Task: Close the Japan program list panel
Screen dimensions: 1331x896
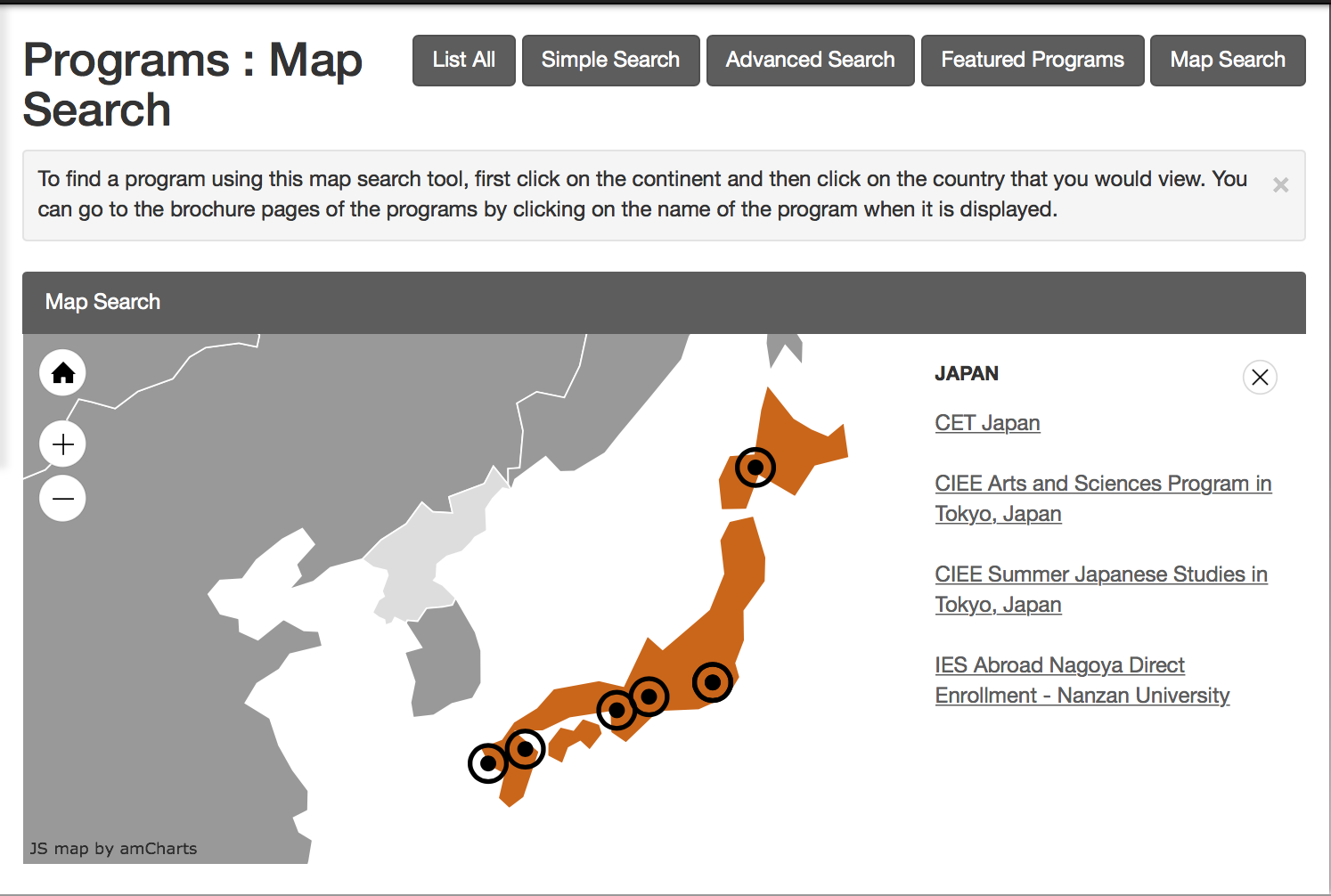Action: 1259,378
